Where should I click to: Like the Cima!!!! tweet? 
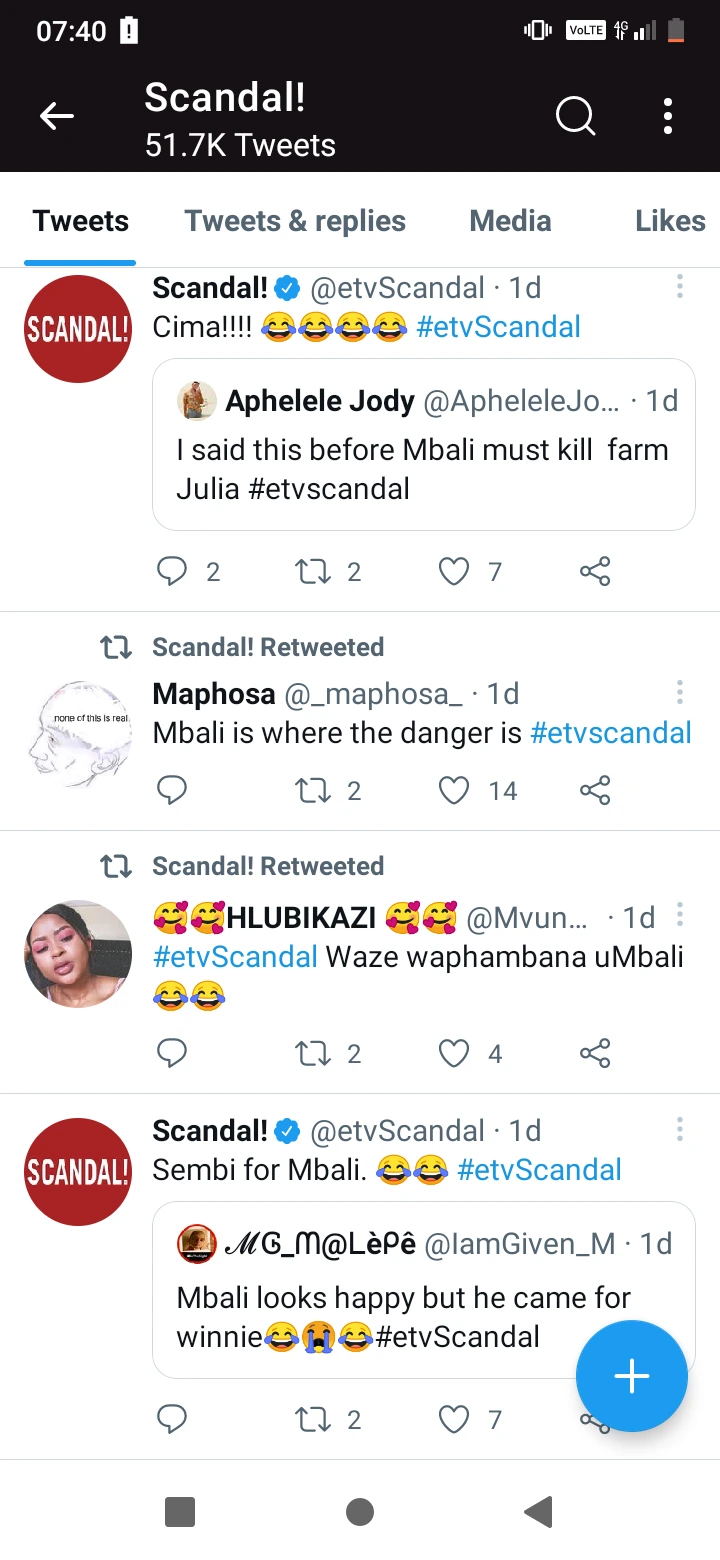click(455, 572)
